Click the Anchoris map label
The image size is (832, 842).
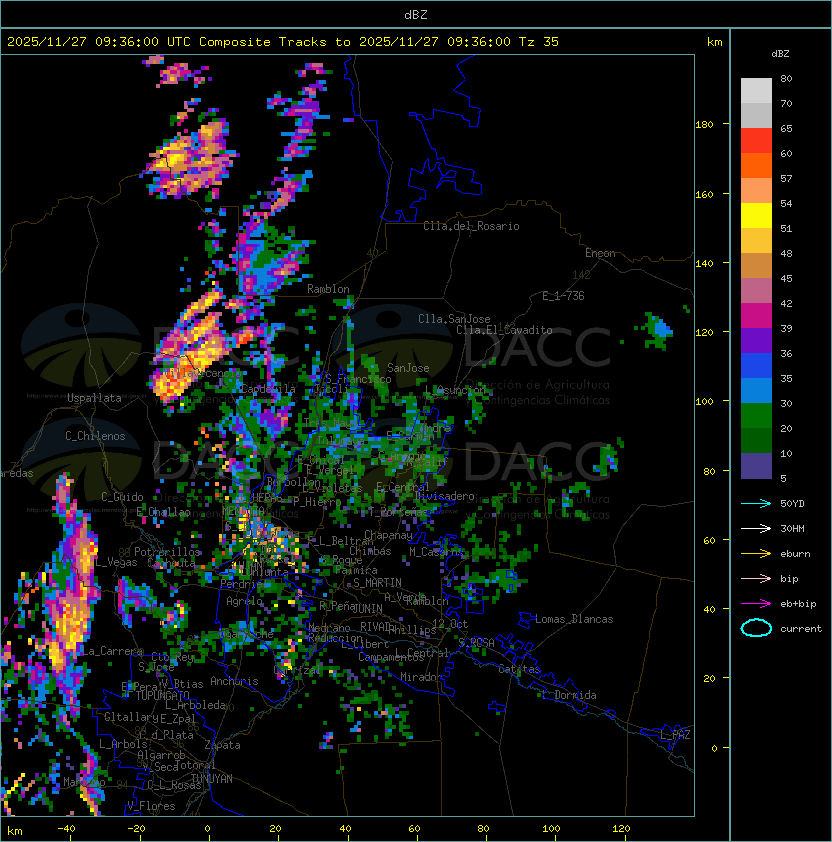pos(234,681)
